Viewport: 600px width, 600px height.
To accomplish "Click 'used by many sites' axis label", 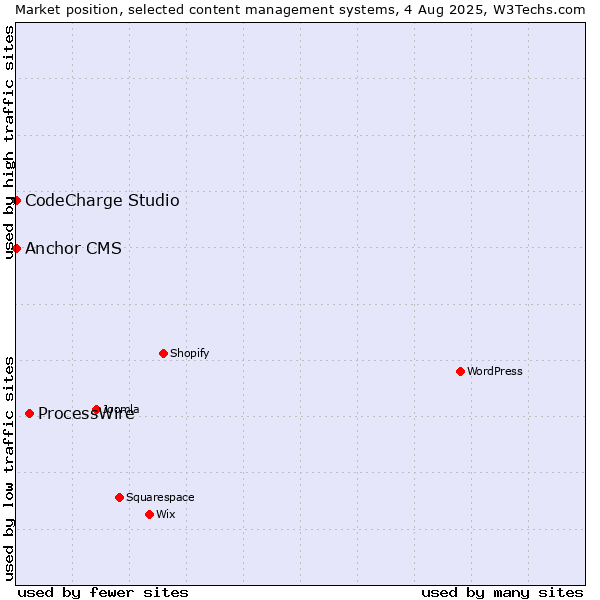I will click(502, 593).
